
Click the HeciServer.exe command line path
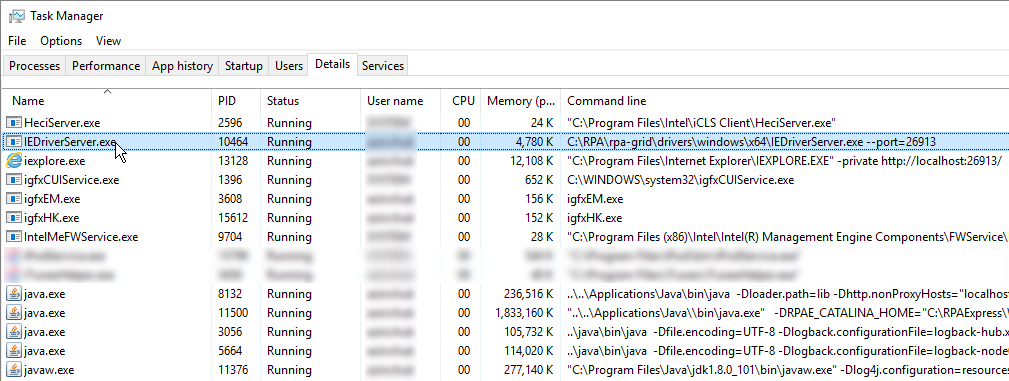[x=701, y=122]
